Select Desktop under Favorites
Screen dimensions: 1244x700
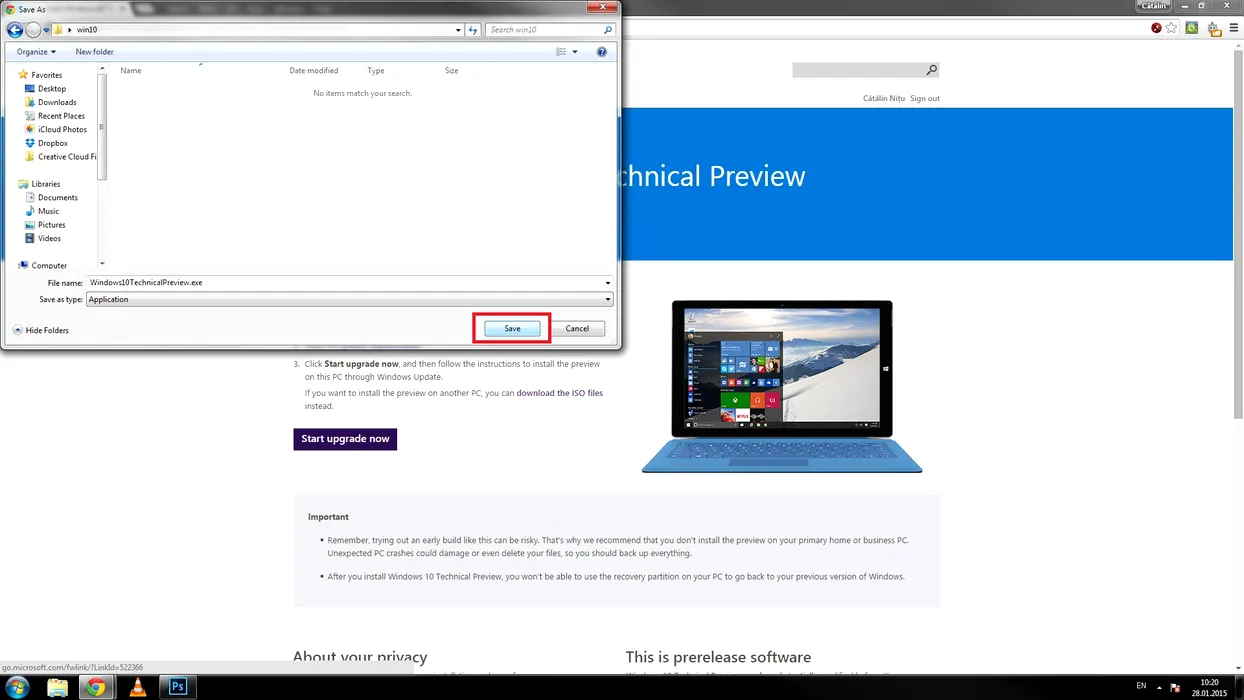51,89
